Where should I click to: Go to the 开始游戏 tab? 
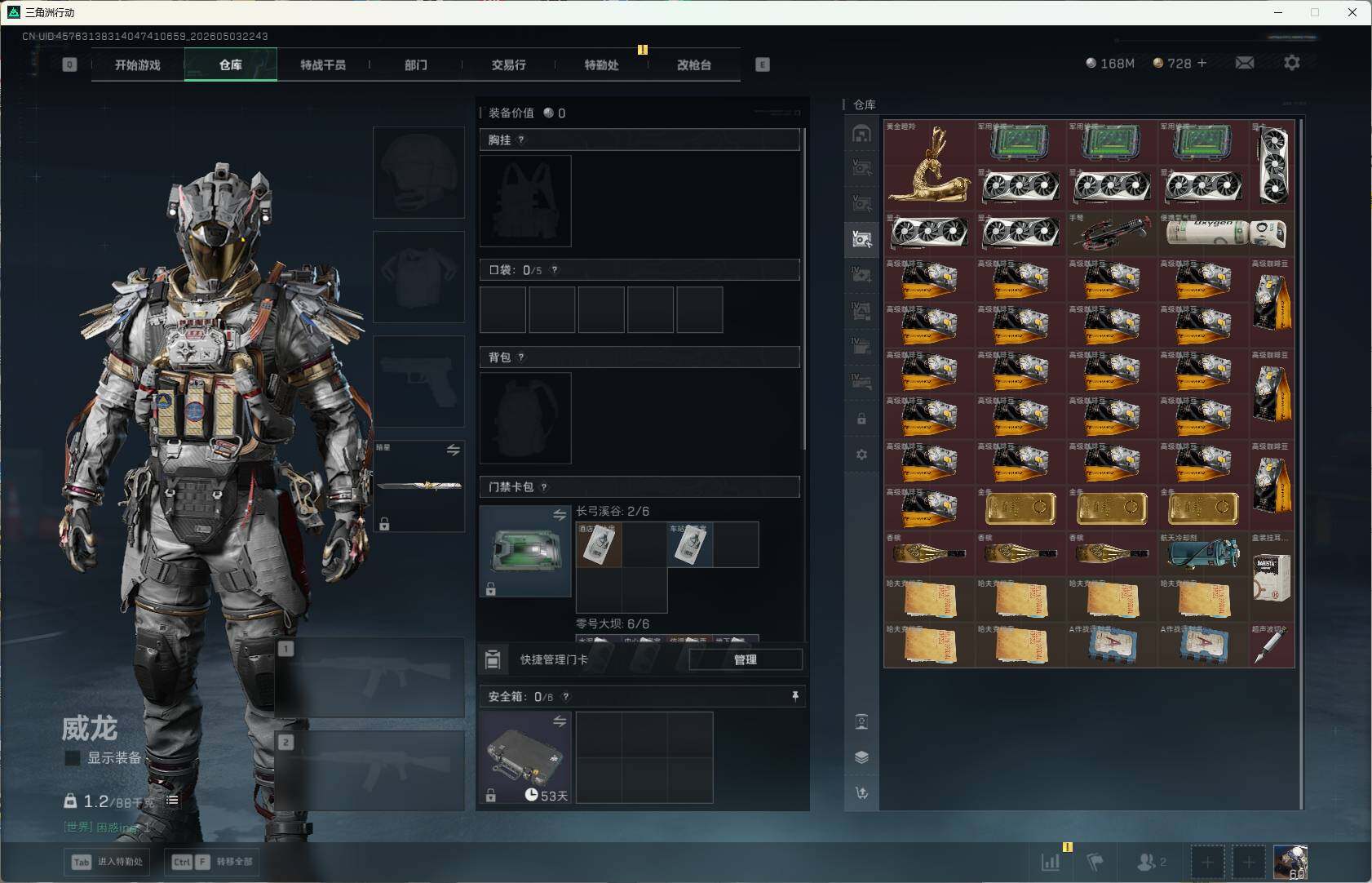click(138, 65)
